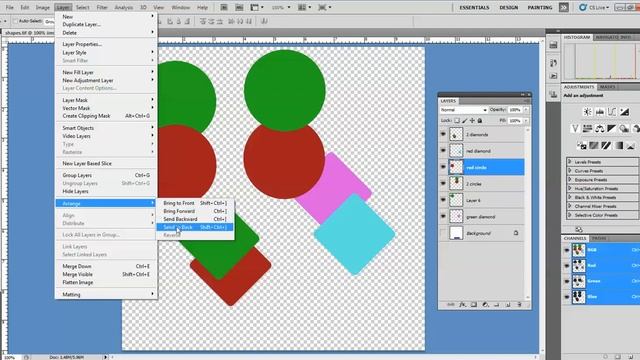Choose Bring to Front
This screenshot has width=640, height=360.
pos(195,203)
